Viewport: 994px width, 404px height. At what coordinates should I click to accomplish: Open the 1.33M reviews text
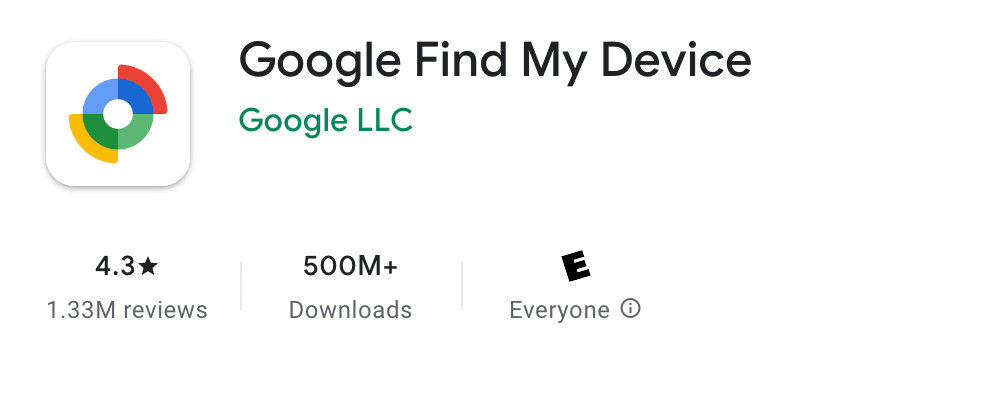pyautogui.click(x=127, y=310)
